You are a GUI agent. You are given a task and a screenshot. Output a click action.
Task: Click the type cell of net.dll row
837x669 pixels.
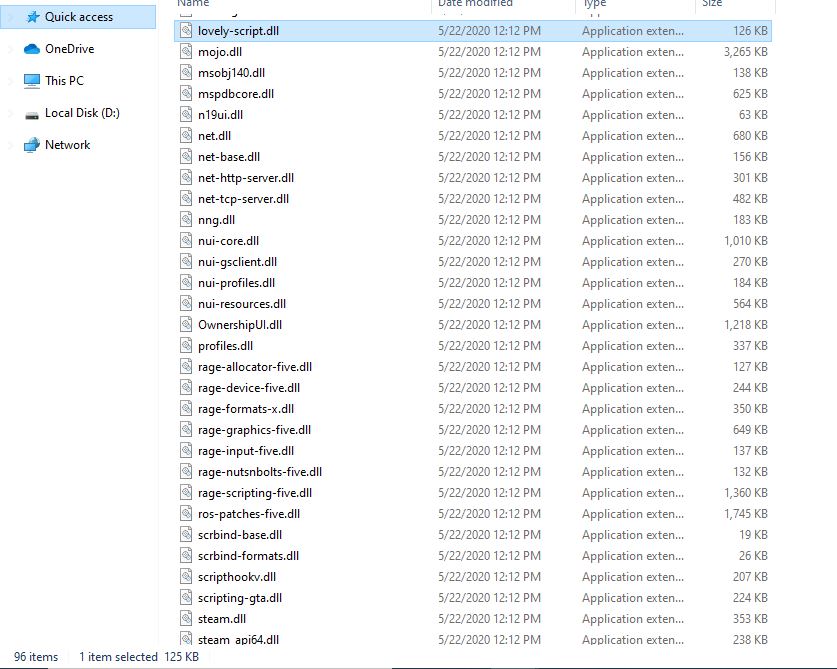click(x=633, y=136)
